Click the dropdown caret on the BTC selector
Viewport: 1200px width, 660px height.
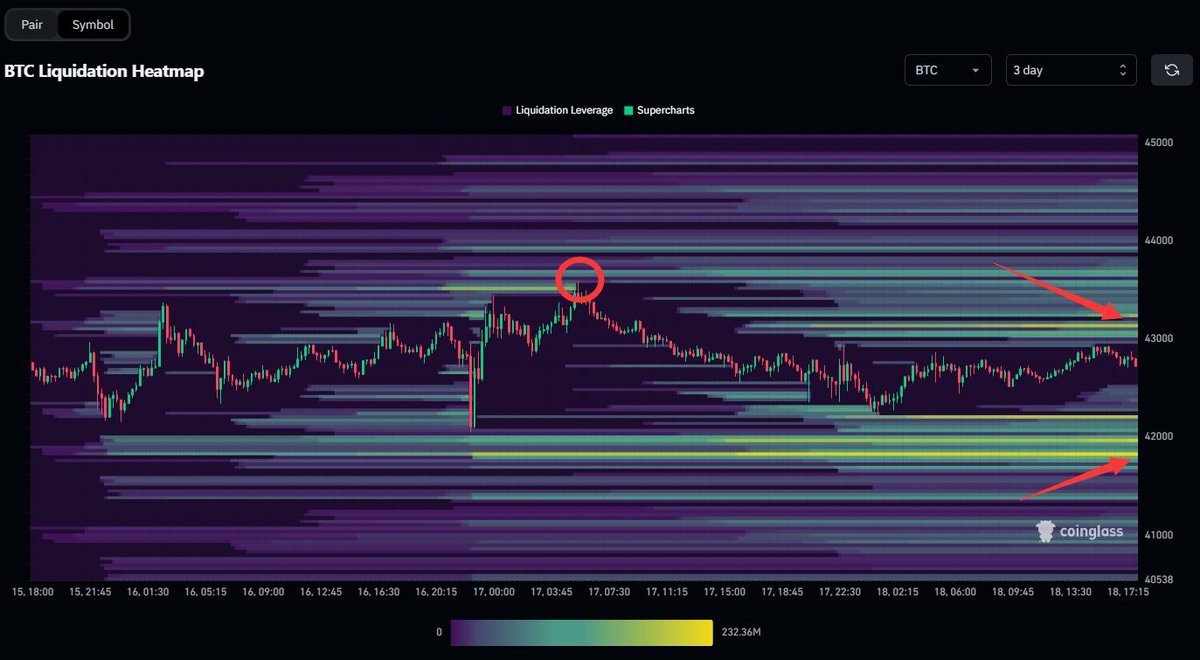coord(974,70)
